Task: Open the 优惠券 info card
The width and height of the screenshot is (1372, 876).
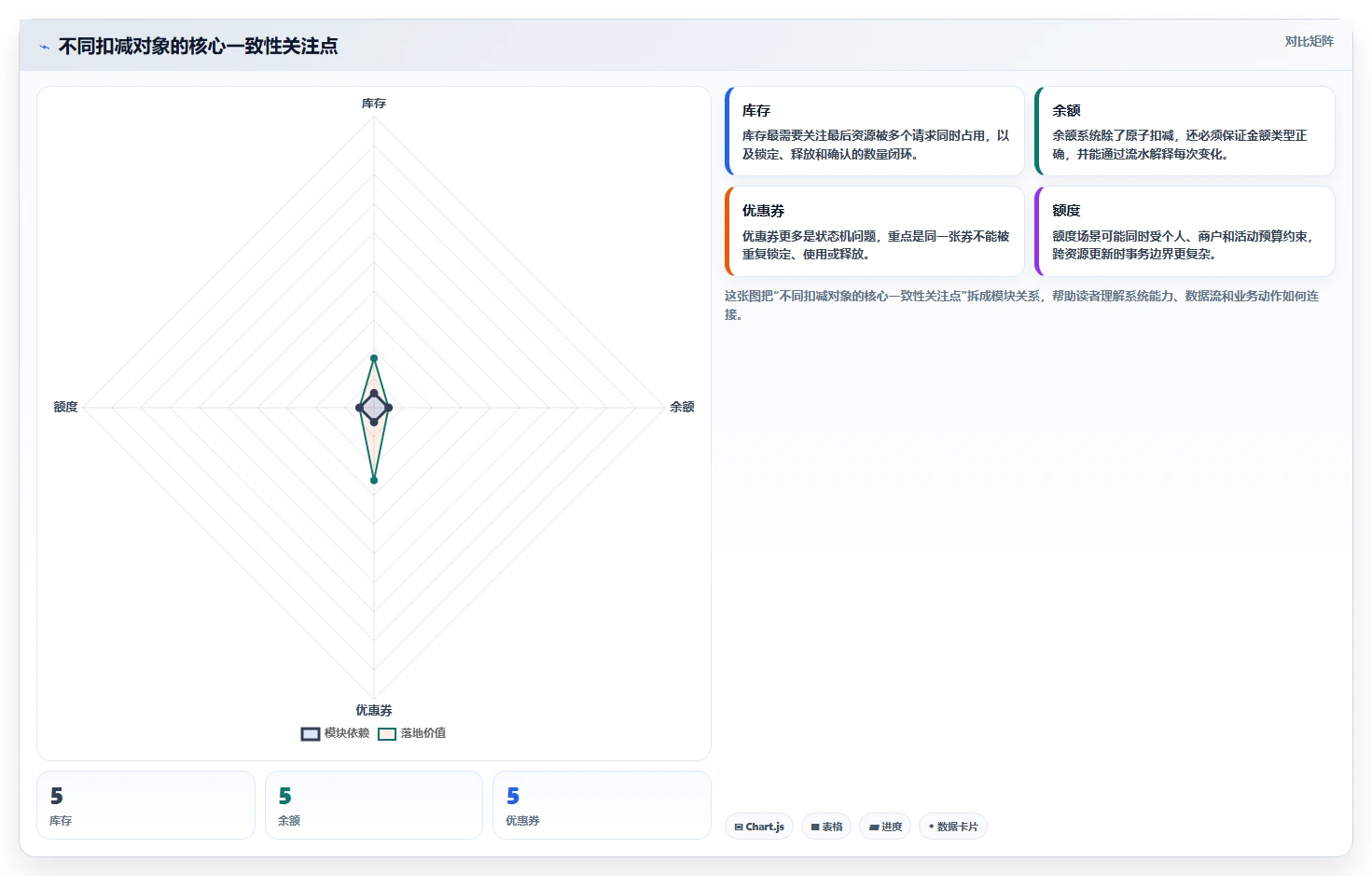Action: (x=874, y=231)
